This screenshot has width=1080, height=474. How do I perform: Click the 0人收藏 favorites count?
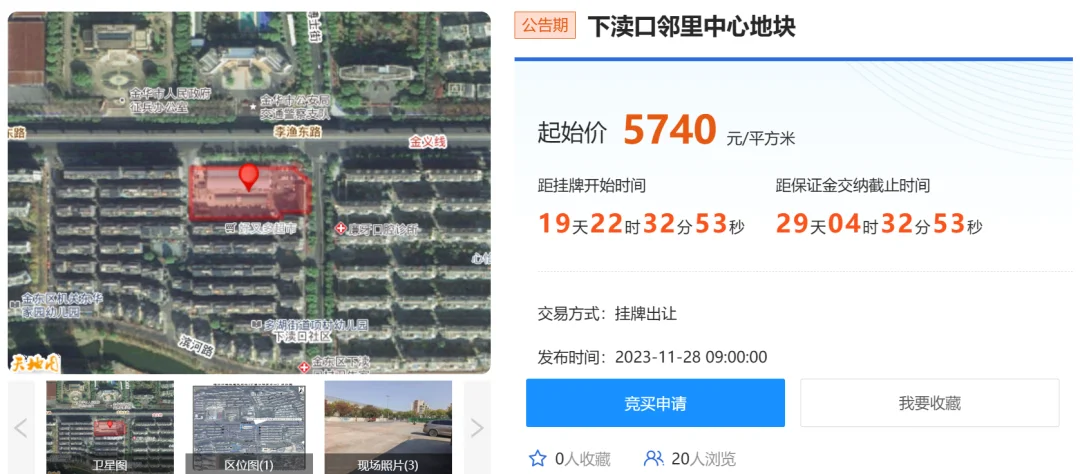(x=582, y=459)
